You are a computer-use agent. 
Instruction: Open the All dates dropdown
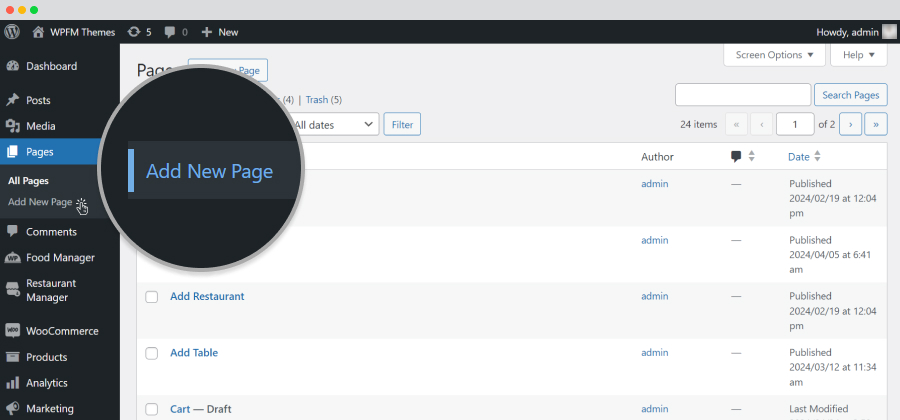[x=334, y=124]
